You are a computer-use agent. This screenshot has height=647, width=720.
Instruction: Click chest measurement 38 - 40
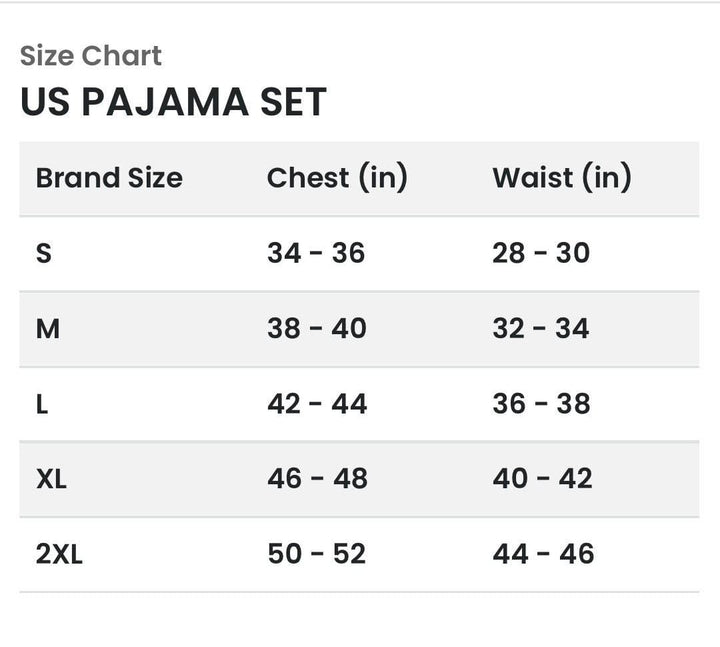coord(316,328)
